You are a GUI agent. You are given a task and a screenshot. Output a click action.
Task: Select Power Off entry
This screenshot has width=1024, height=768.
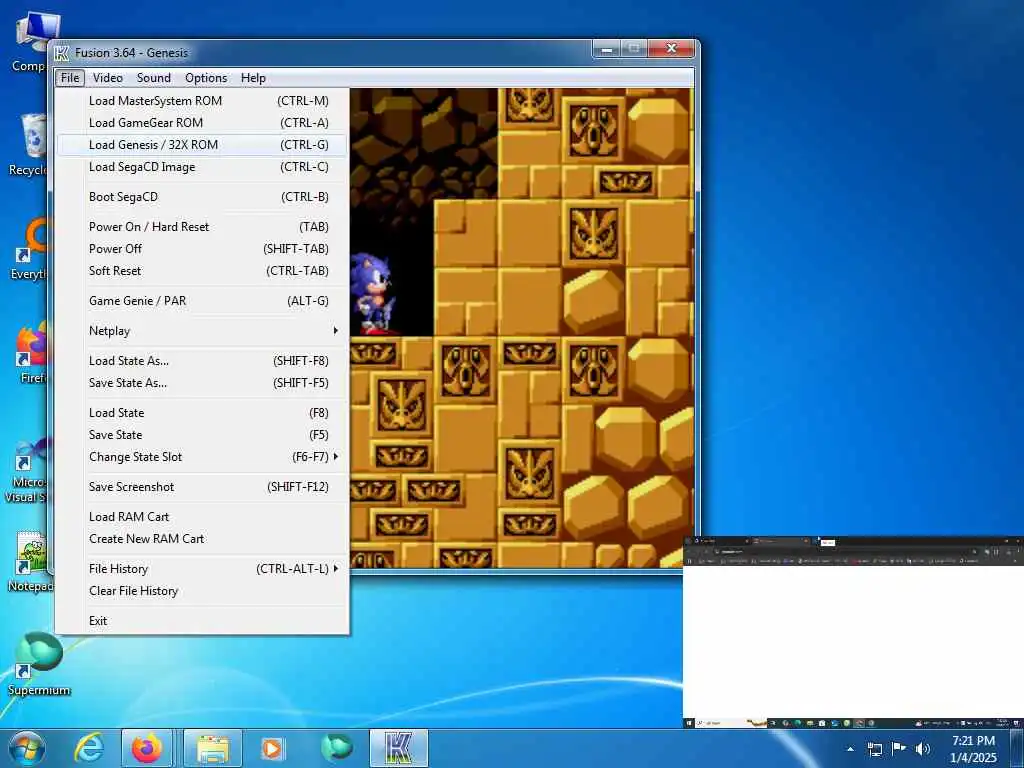click(x=202, y=249)
